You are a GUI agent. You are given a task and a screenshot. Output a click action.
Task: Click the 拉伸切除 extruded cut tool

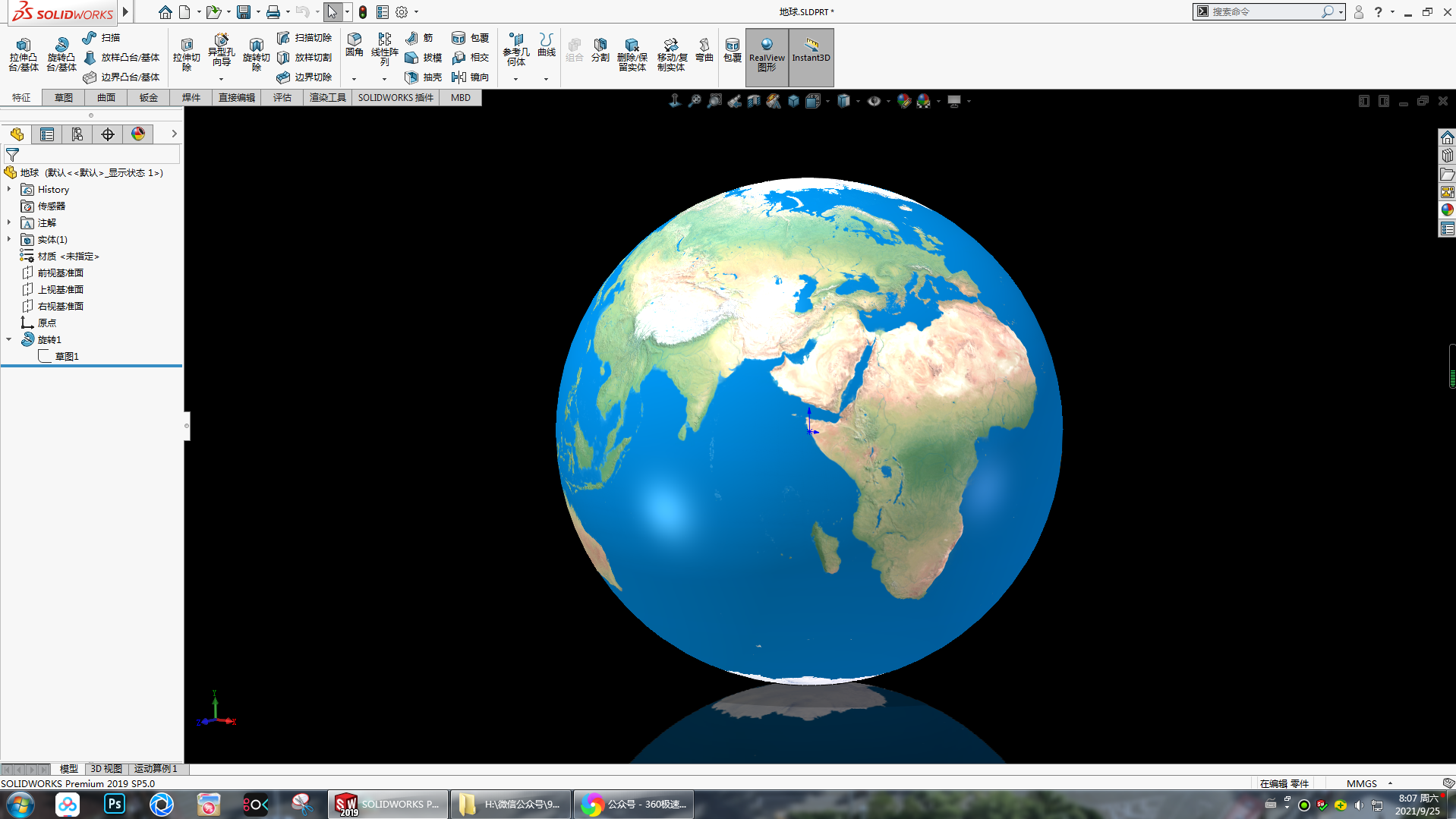[x=186, y=55]
